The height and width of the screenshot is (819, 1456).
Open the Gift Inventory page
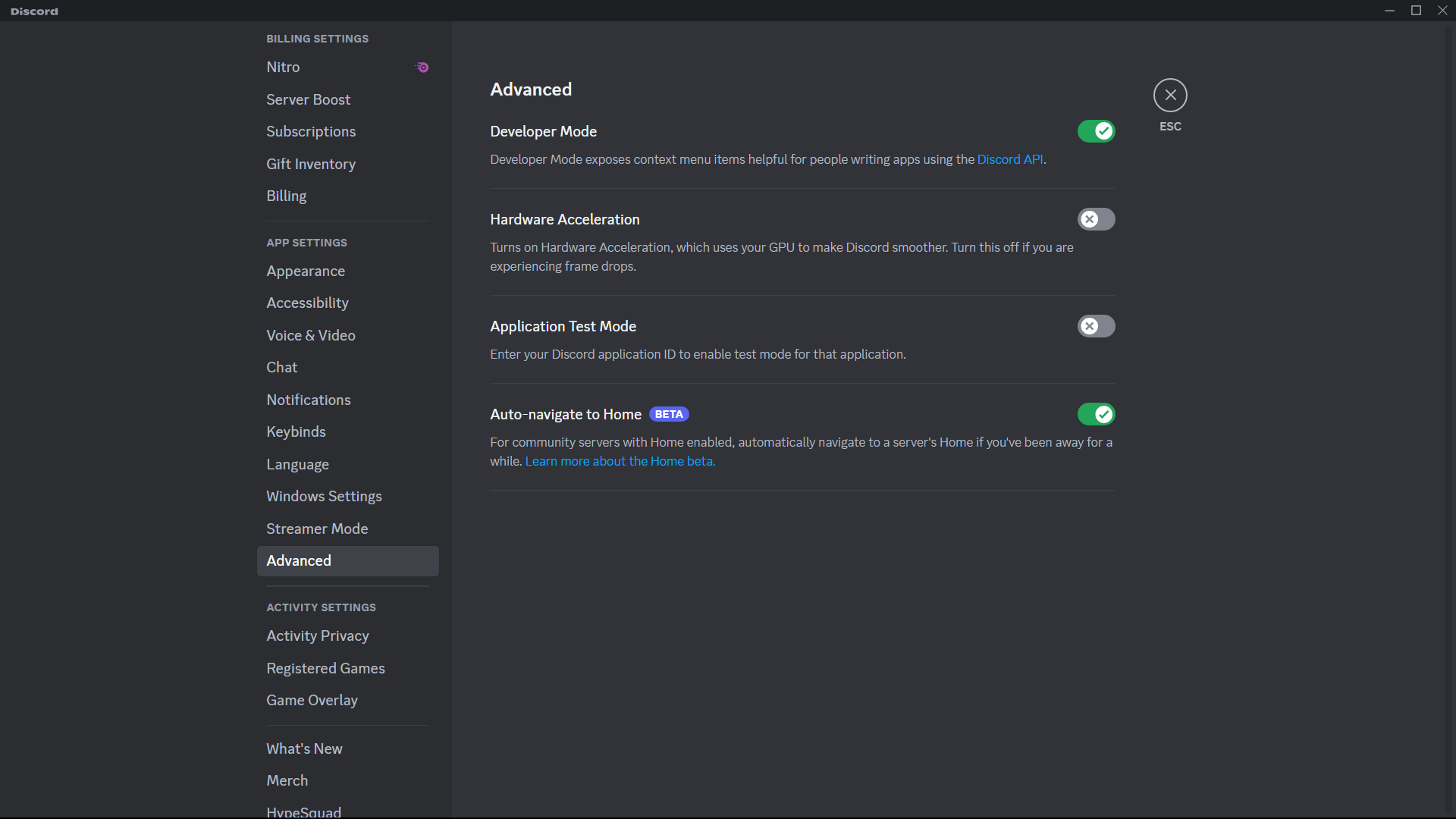pos(311,164)
